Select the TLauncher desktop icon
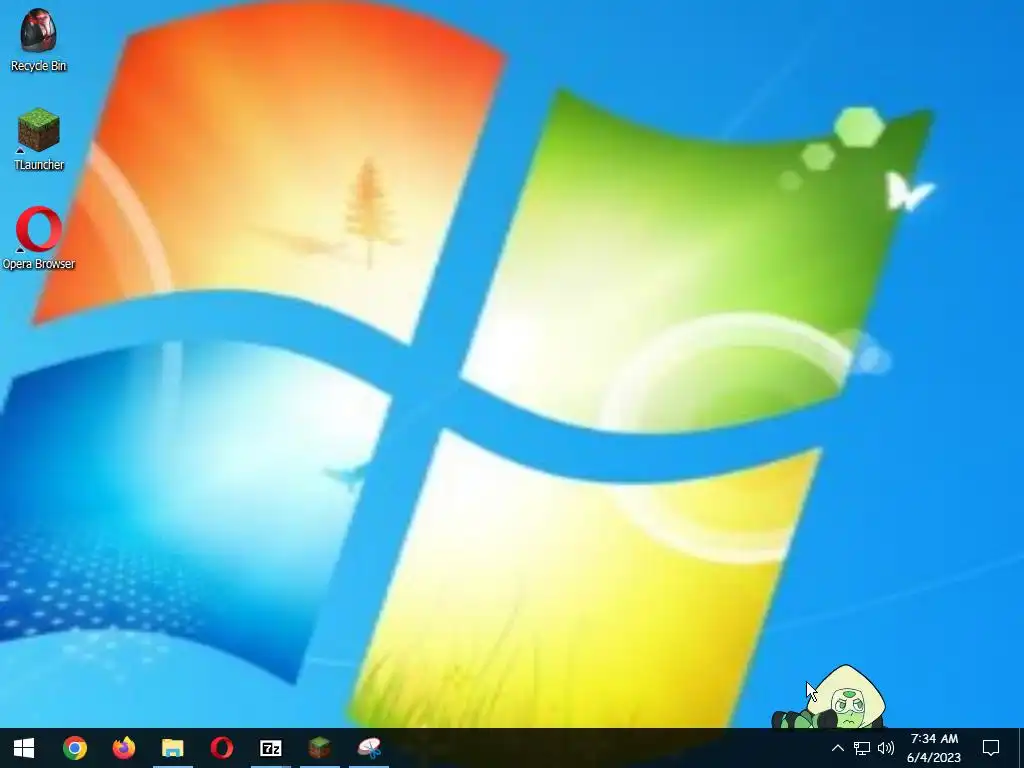 click(x=39, y=139)
